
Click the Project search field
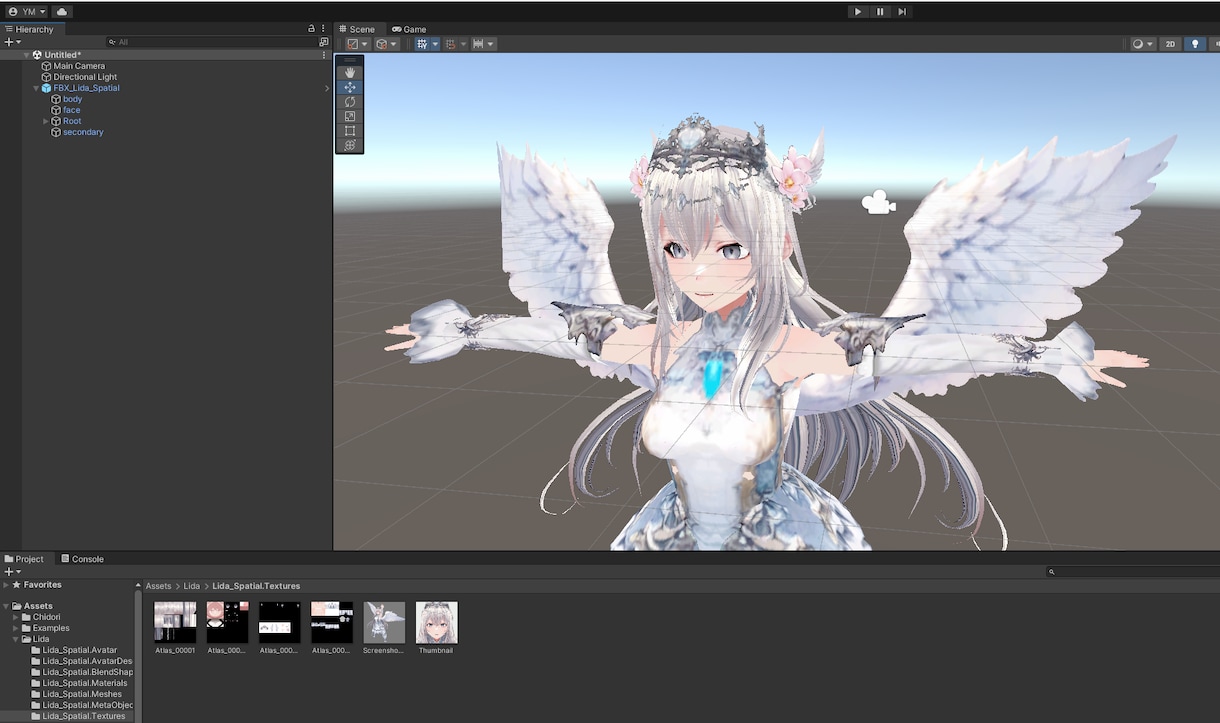tap(1135, 572)
